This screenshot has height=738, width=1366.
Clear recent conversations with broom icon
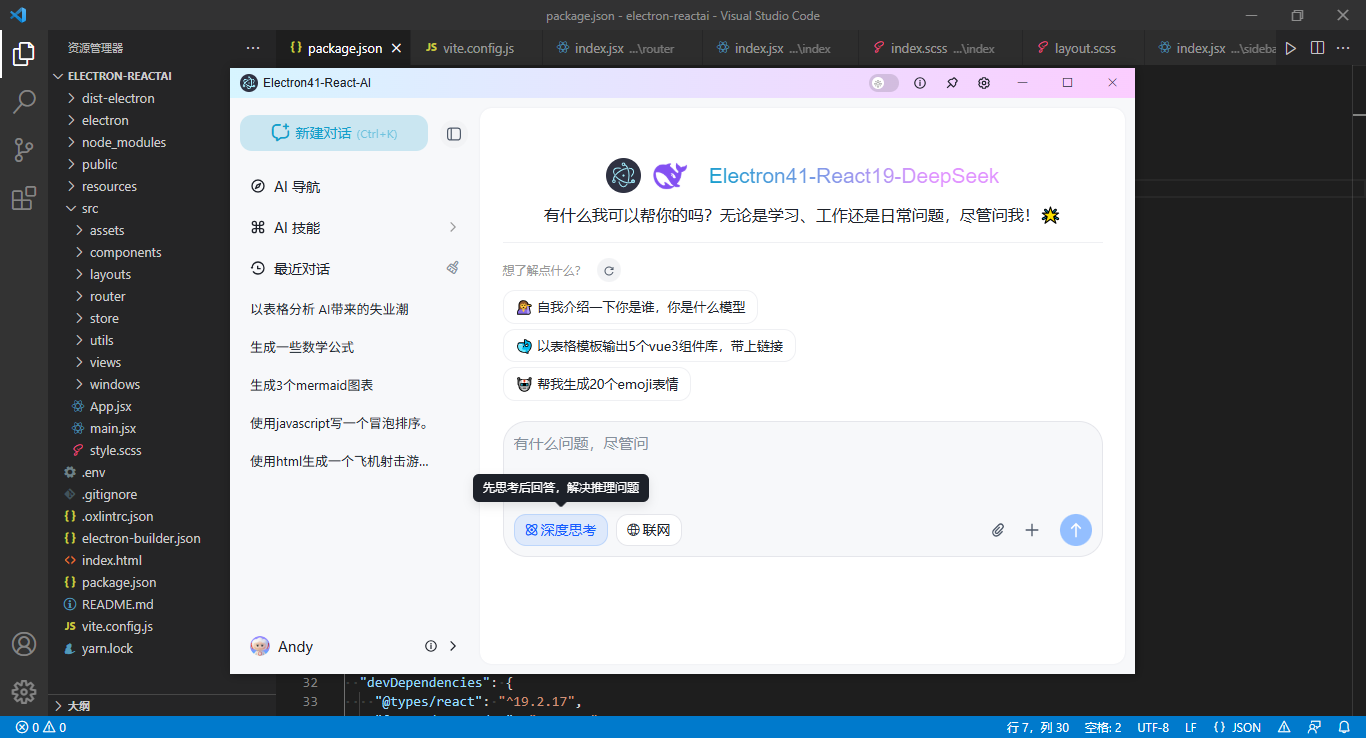[x=453, y=268]
